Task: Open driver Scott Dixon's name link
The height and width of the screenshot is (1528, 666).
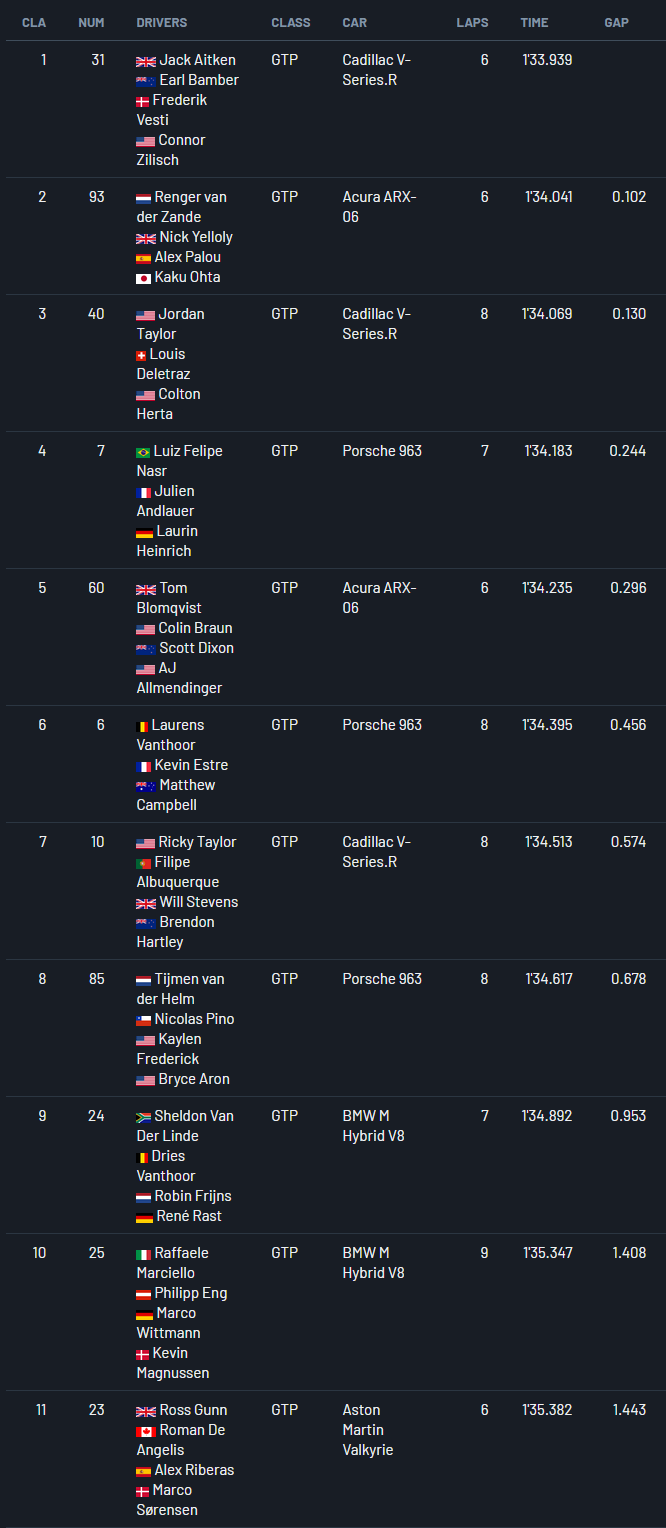Action: click(196, 648)
